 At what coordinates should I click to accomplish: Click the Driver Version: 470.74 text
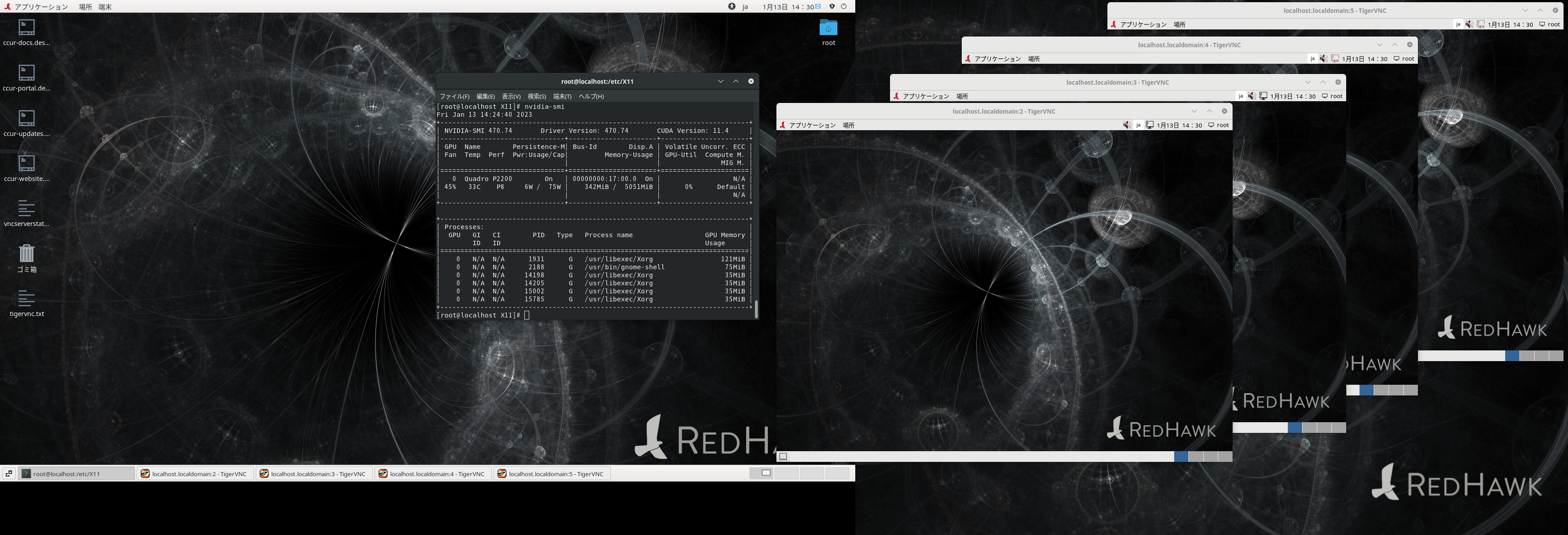tap(584, 130)
